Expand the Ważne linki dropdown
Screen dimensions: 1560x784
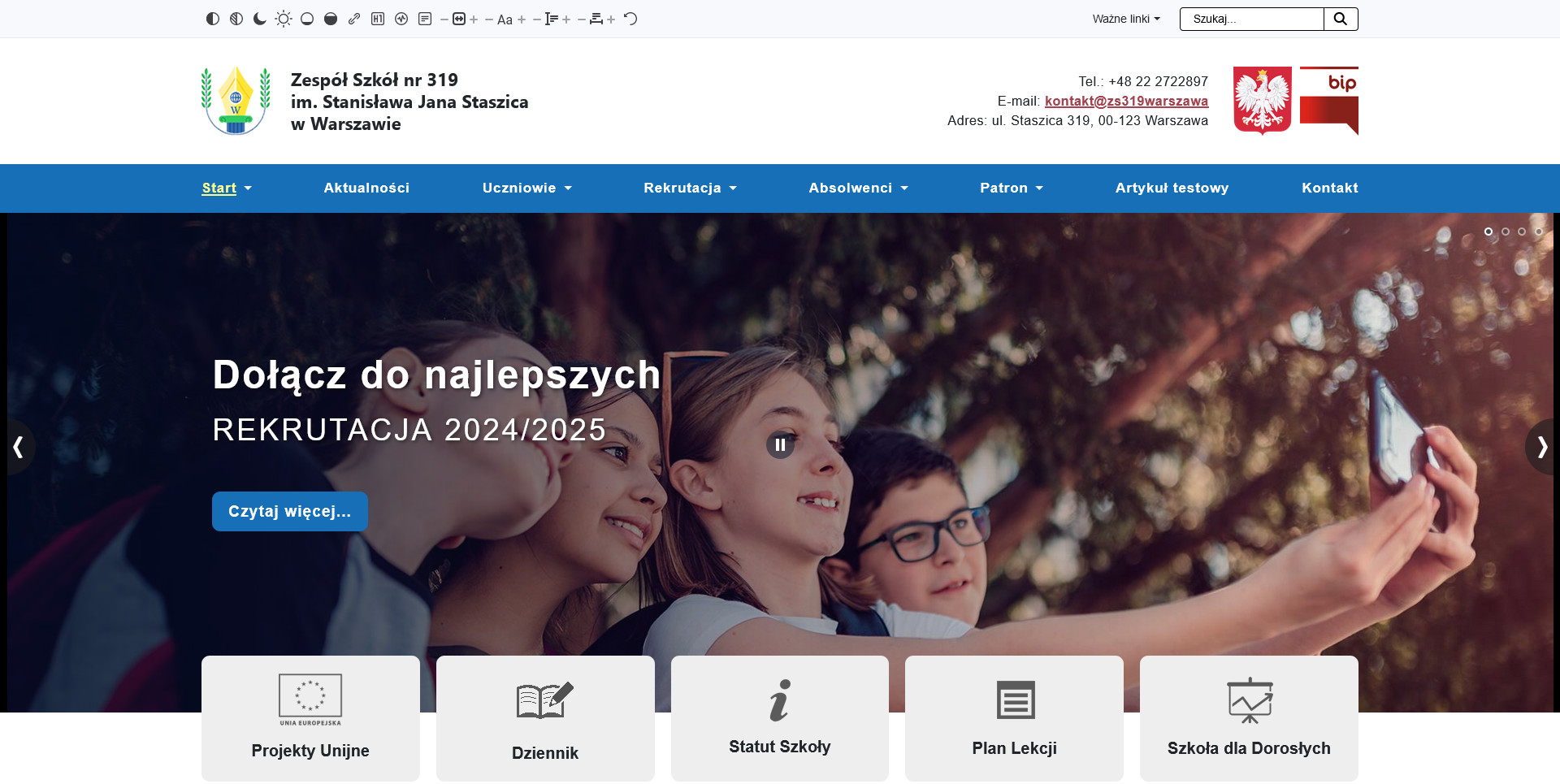tap(1125, 19)
